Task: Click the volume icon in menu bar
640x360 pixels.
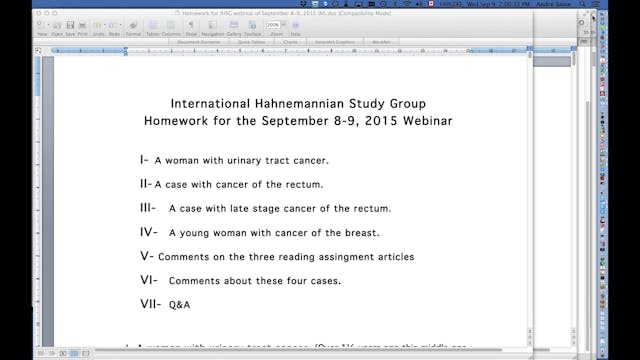Action: [419, 4]
